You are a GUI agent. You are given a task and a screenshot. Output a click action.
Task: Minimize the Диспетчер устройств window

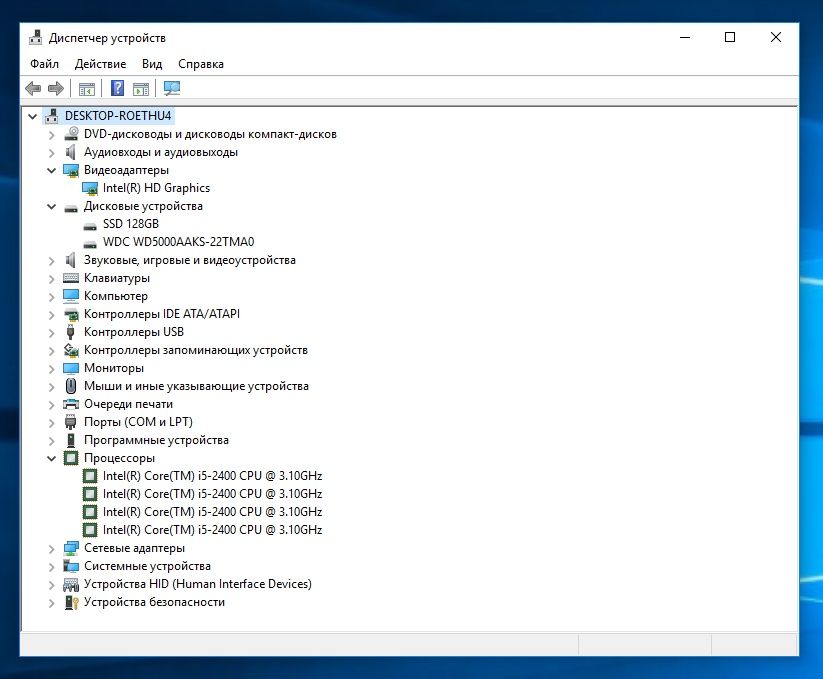coord(685,37)
